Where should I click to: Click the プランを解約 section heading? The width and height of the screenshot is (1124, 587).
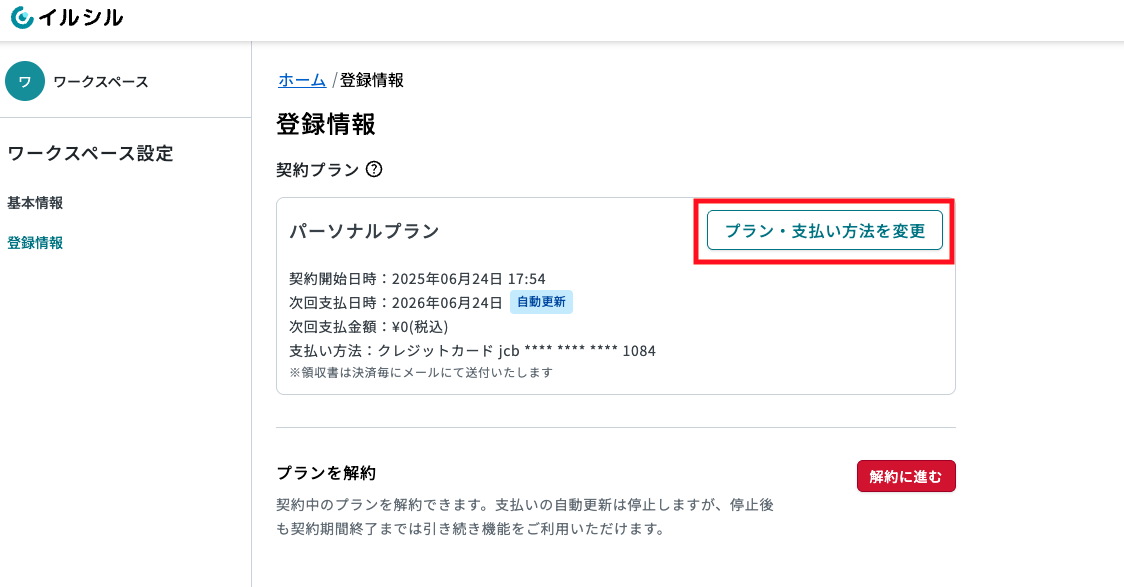click(x=326, y=473)
